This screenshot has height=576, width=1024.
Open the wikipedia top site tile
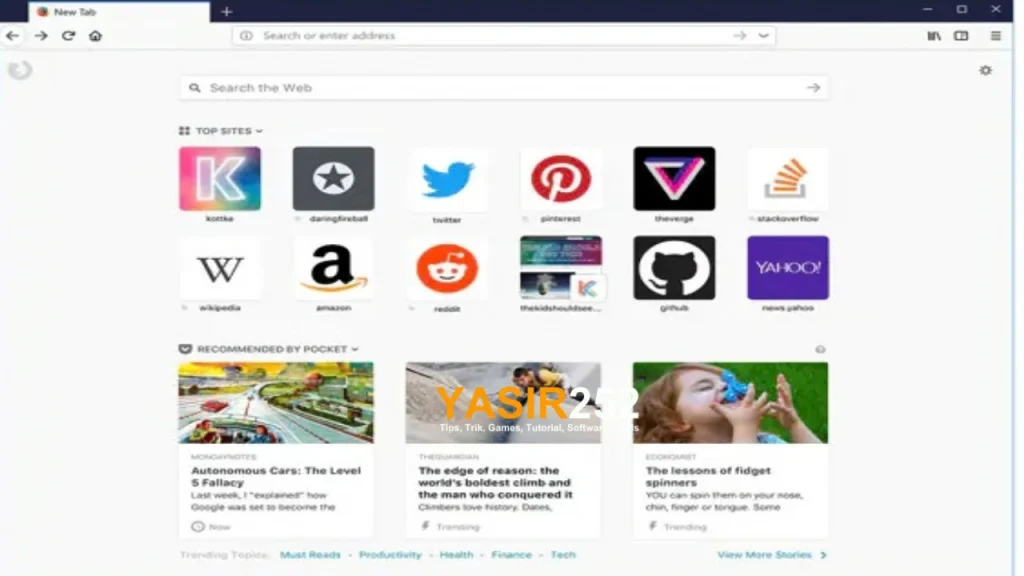tap(219, 268)
